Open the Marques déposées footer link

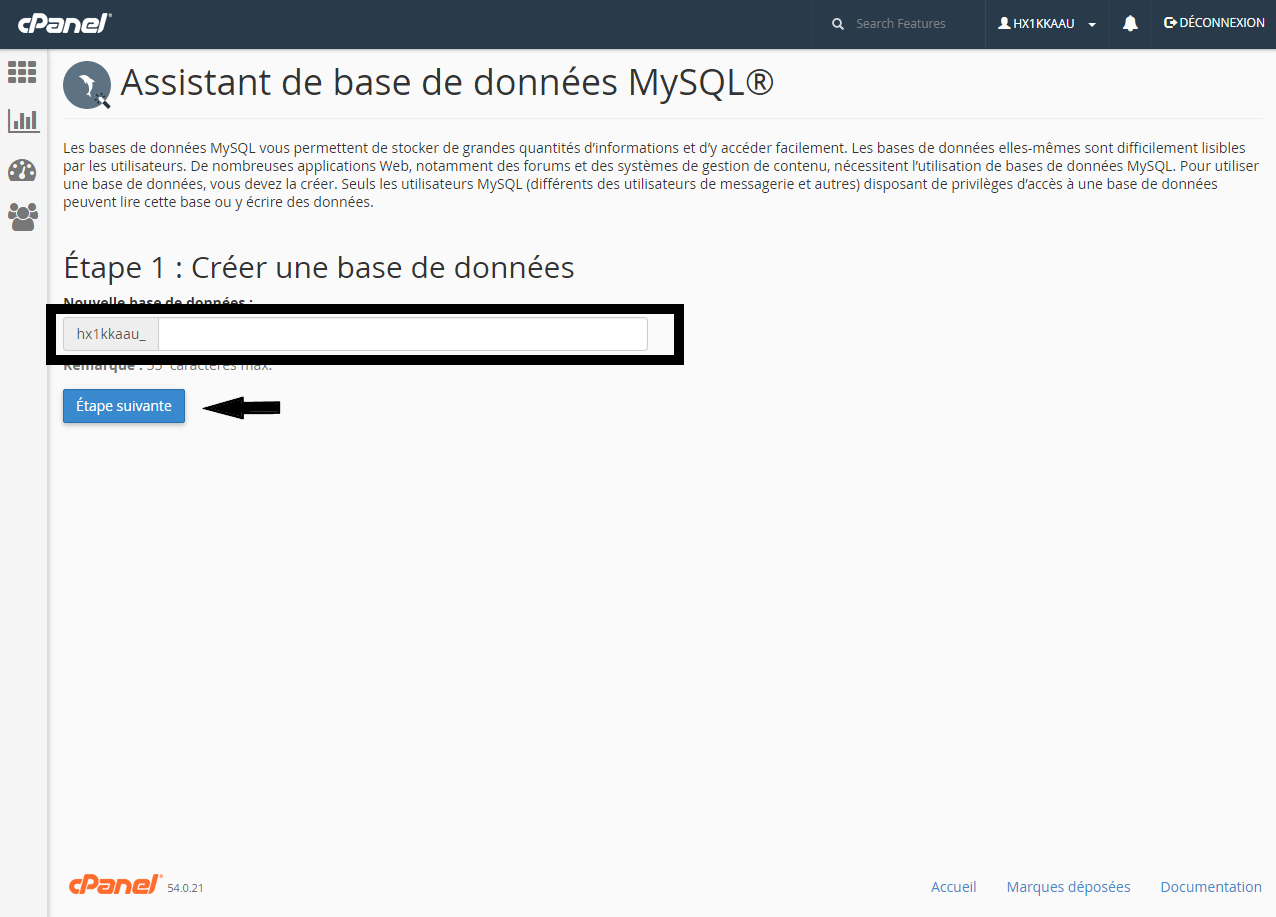pyautogui.click(x=1069, y=887)
